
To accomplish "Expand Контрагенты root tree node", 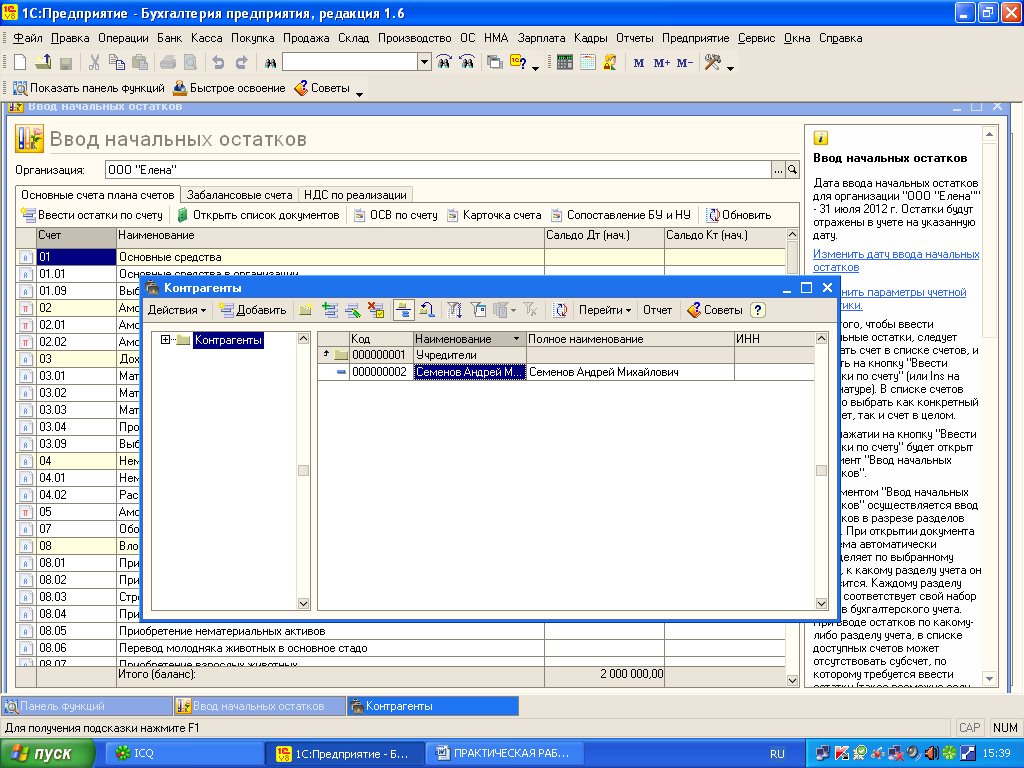I will (165, 340).
